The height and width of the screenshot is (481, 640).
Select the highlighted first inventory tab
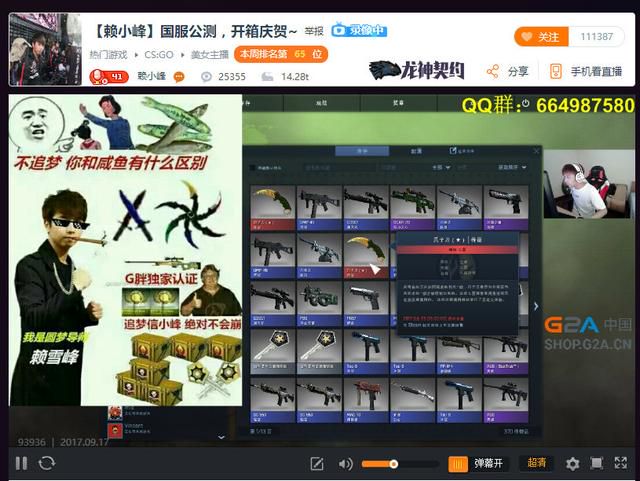(362, 151)
